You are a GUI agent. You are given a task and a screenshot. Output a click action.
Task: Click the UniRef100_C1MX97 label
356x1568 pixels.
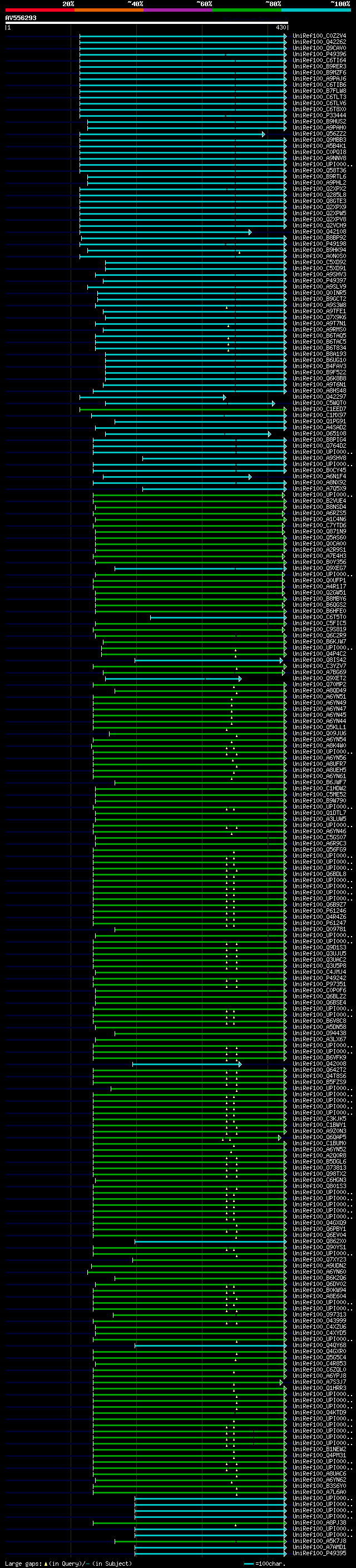[319, 415]
